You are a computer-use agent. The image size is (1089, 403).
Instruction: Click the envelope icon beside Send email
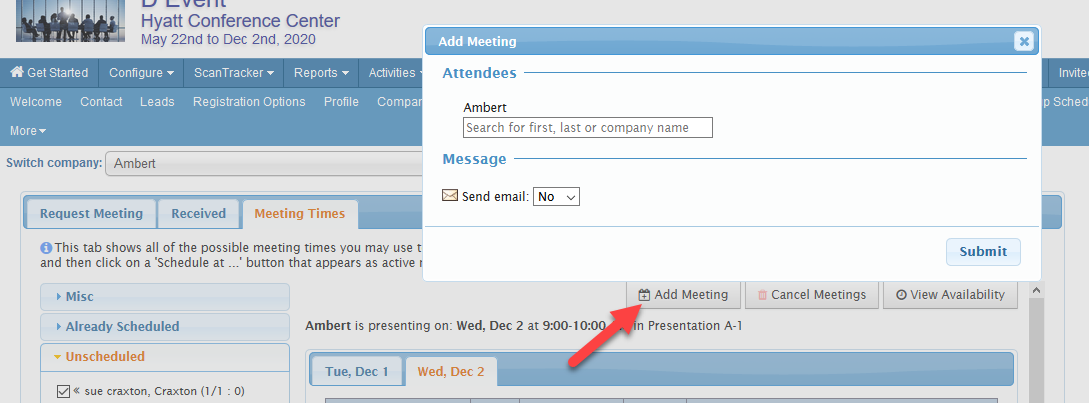[450, 196]
